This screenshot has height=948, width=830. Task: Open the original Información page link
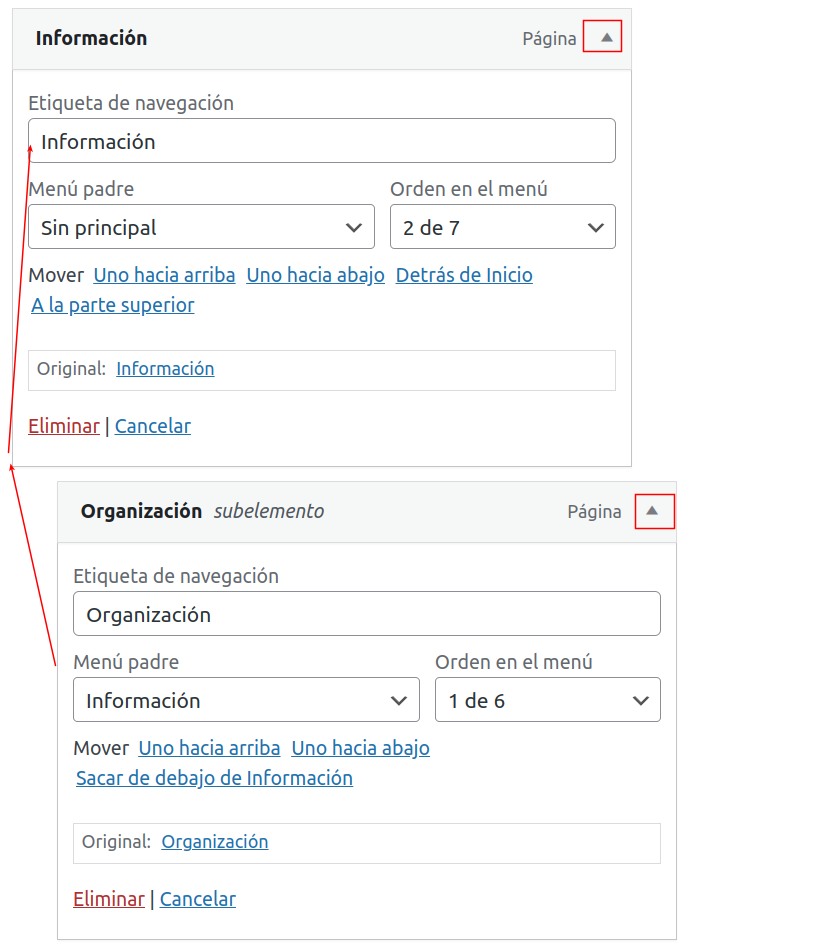click(x=165, y=369)
